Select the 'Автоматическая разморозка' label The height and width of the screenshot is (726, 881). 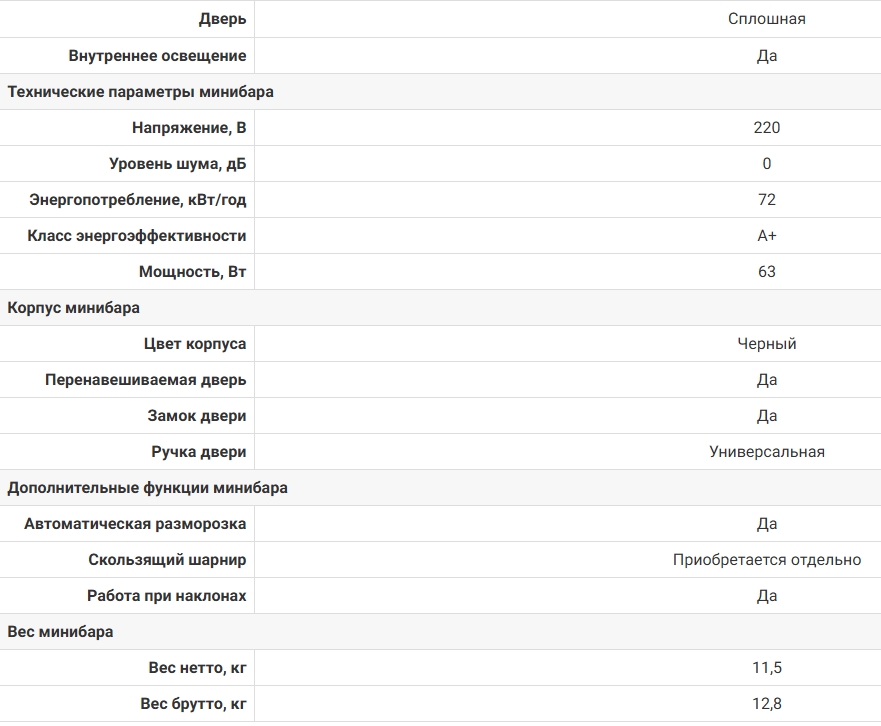135,524
